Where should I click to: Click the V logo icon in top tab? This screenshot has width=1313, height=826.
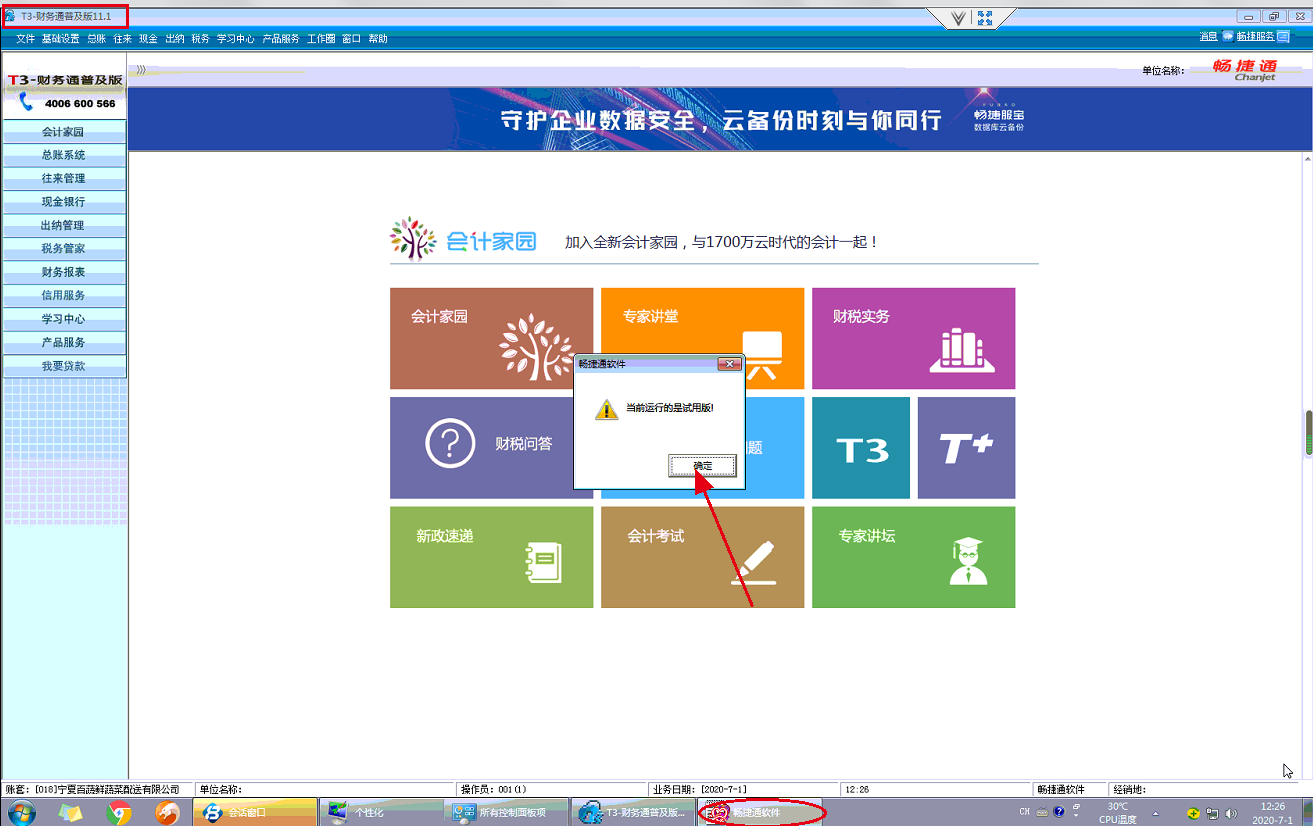point(958,17)
